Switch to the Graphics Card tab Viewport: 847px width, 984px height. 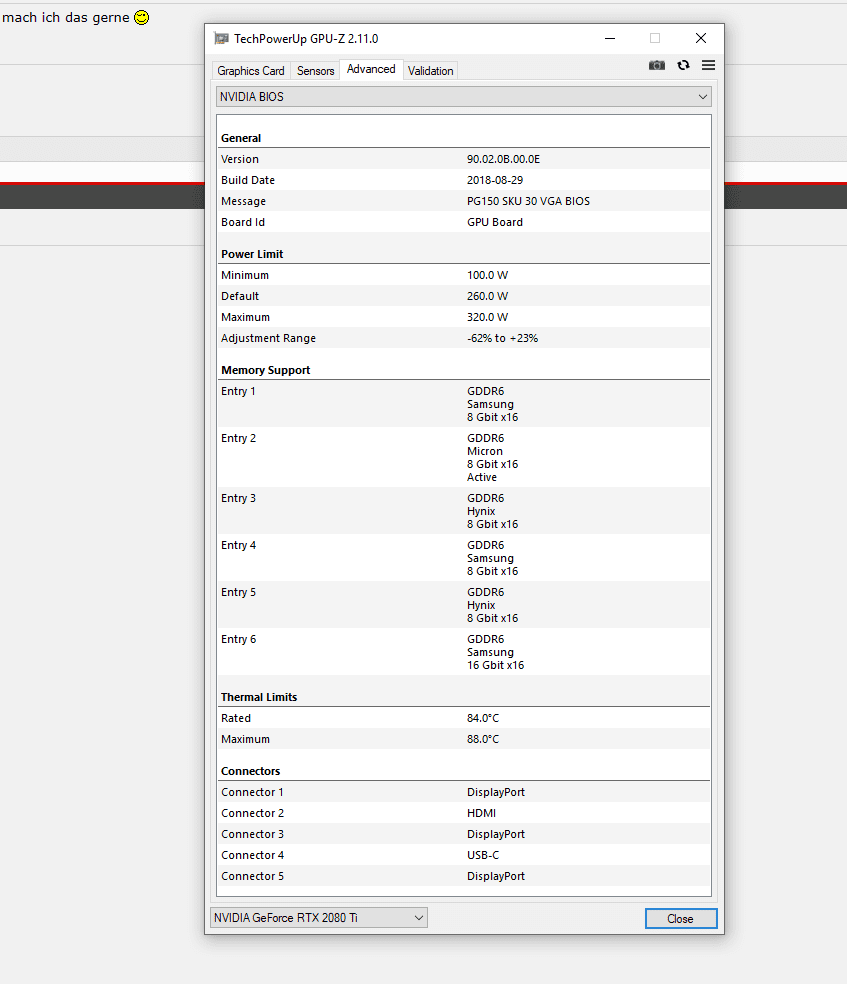pyautogui.click(x=251, y=71)
